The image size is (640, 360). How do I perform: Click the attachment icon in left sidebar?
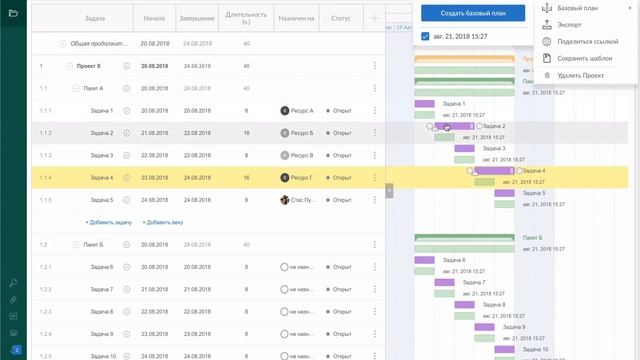[x=13, y=300]
